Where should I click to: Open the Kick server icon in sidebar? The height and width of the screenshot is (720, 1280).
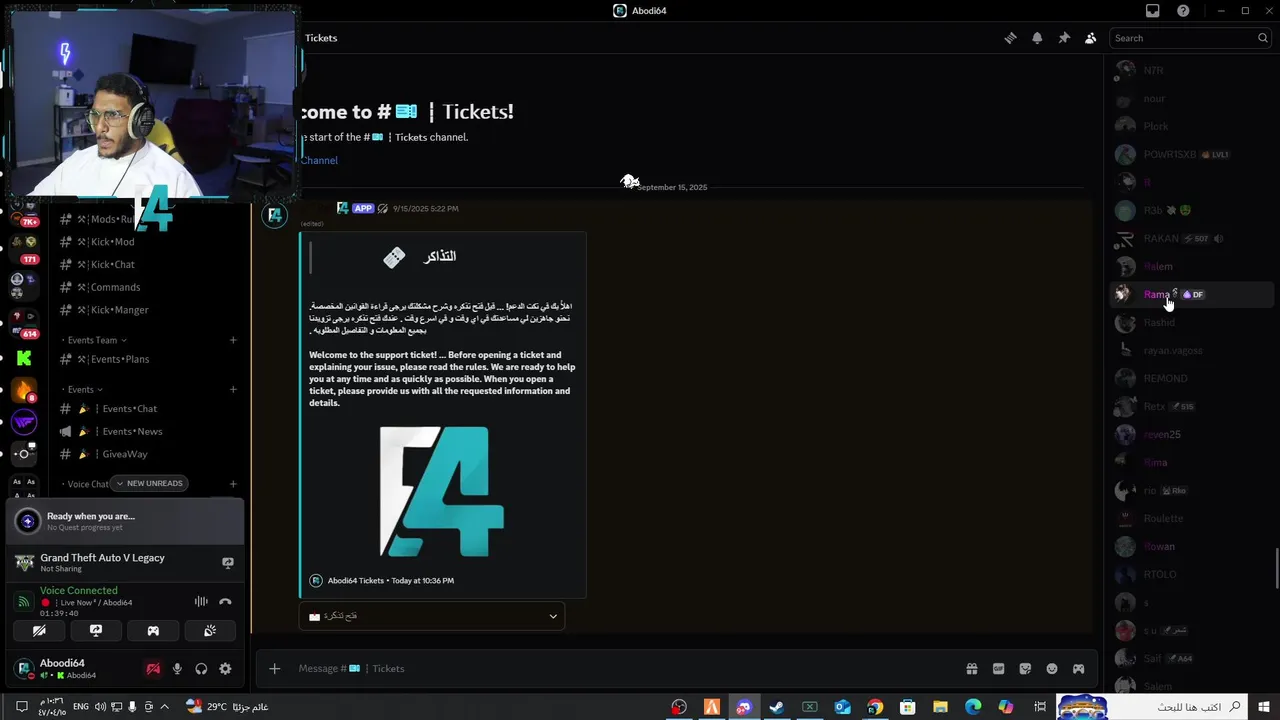tap(24, 357)
